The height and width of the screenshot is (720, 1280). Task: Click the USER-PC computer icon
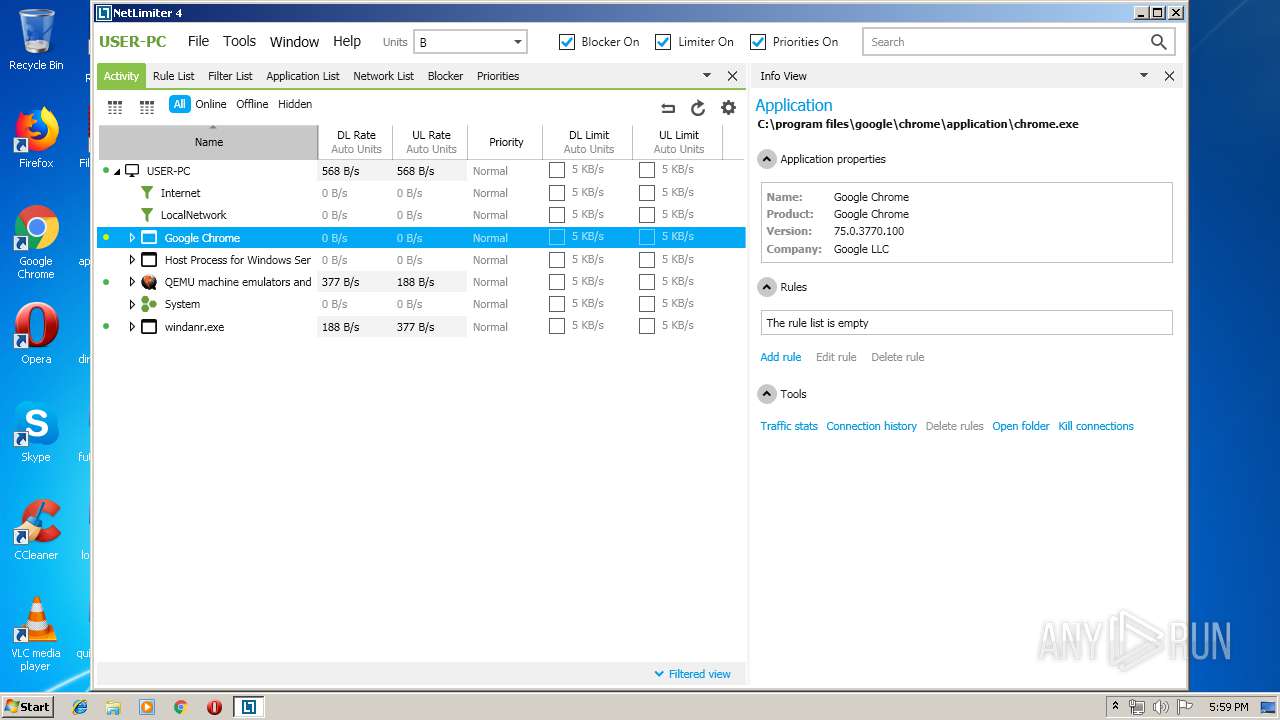point(132,171)
